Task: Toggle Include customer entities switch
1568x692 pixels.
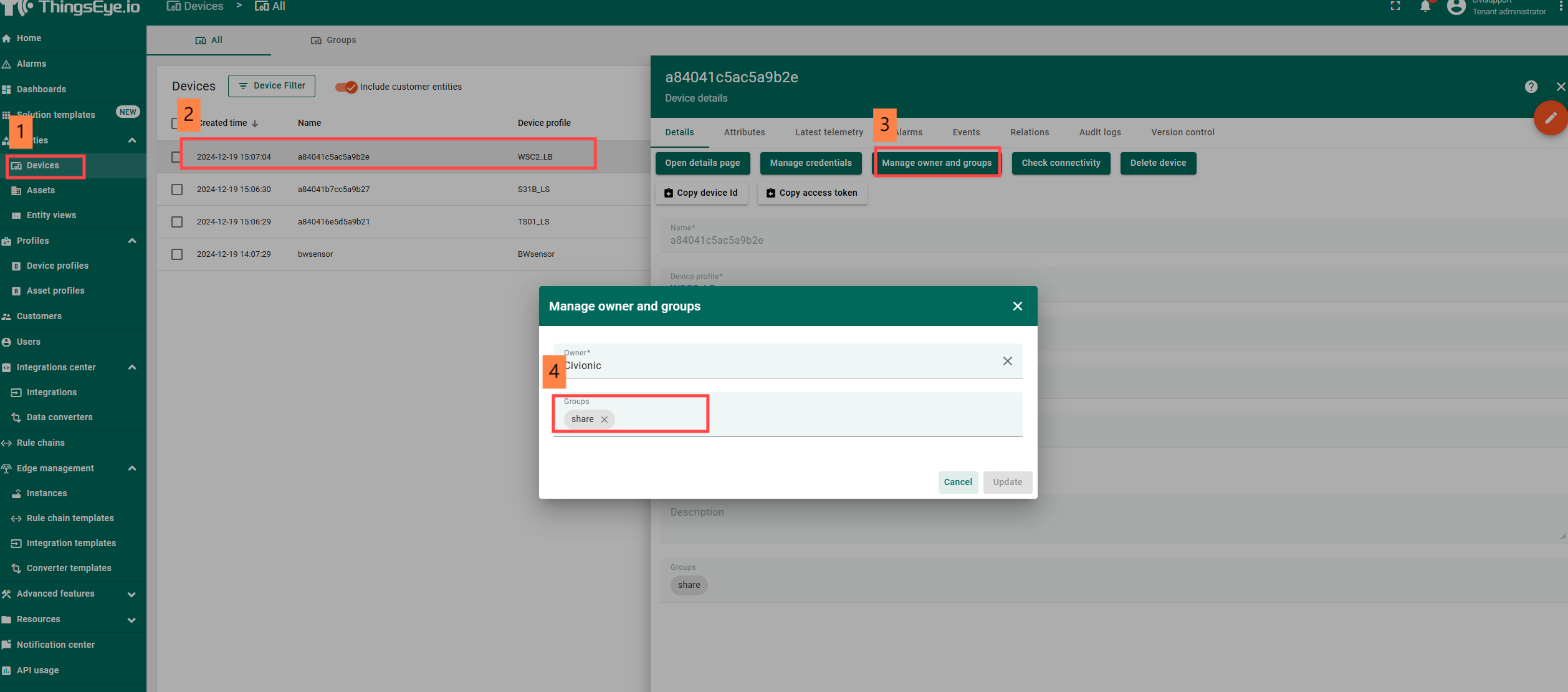Action: coord(347,87)
